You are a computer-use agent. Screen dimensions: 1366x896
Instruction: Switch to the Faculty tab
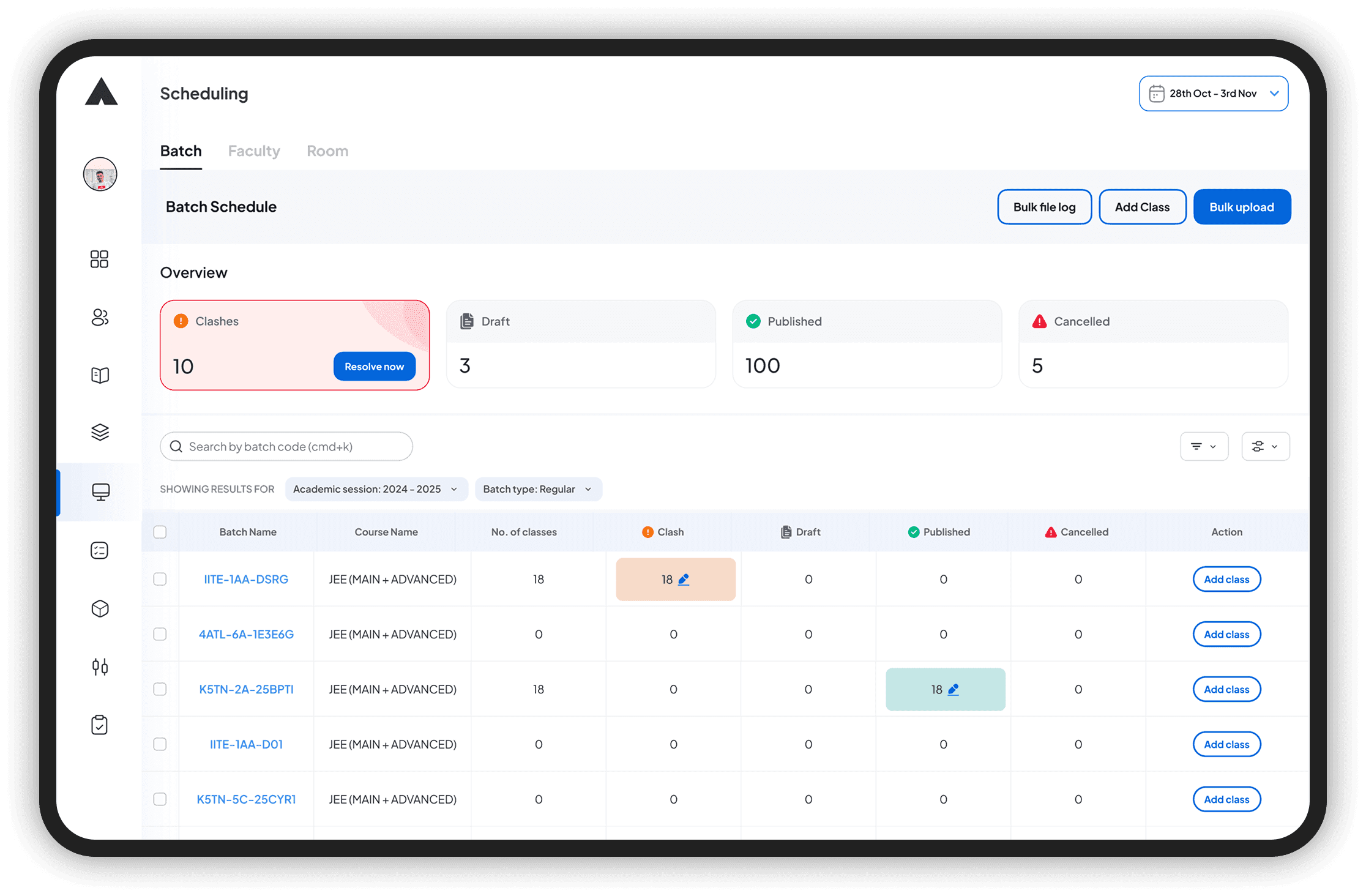pyautogui.click(x=254, y=151)
